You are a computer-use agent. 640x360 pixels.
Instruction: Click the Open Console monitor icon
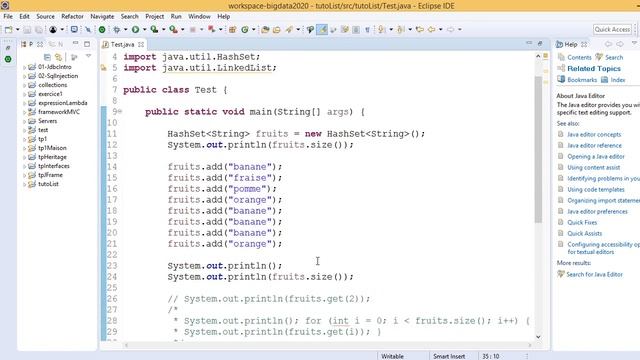coord(74,29)
